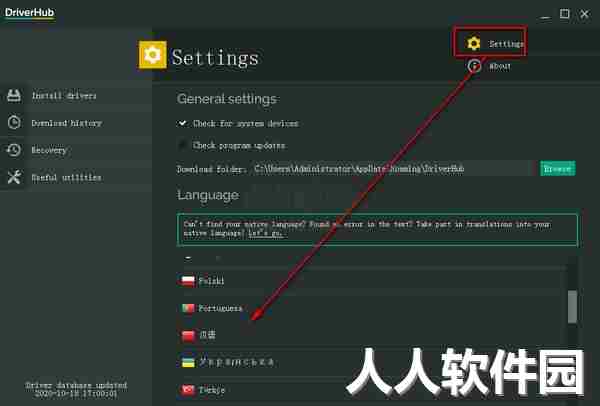Screen dimensions: 600x406
Task: Click the About info icon
Action: [474, 66]
